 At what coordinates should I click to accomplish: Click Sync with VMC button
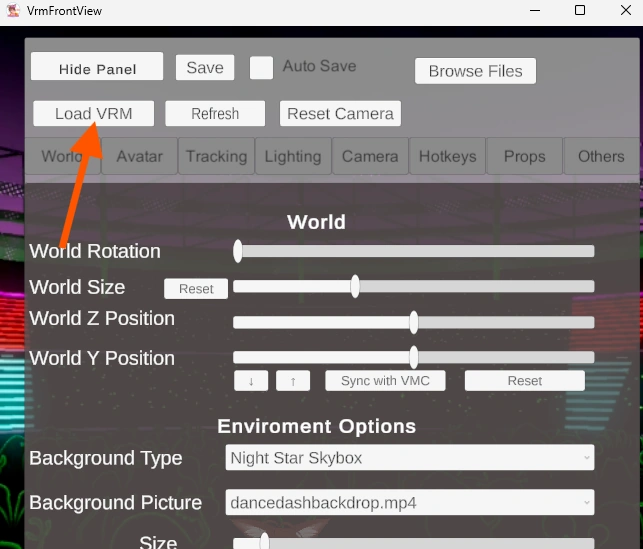(x=385, y=381)
